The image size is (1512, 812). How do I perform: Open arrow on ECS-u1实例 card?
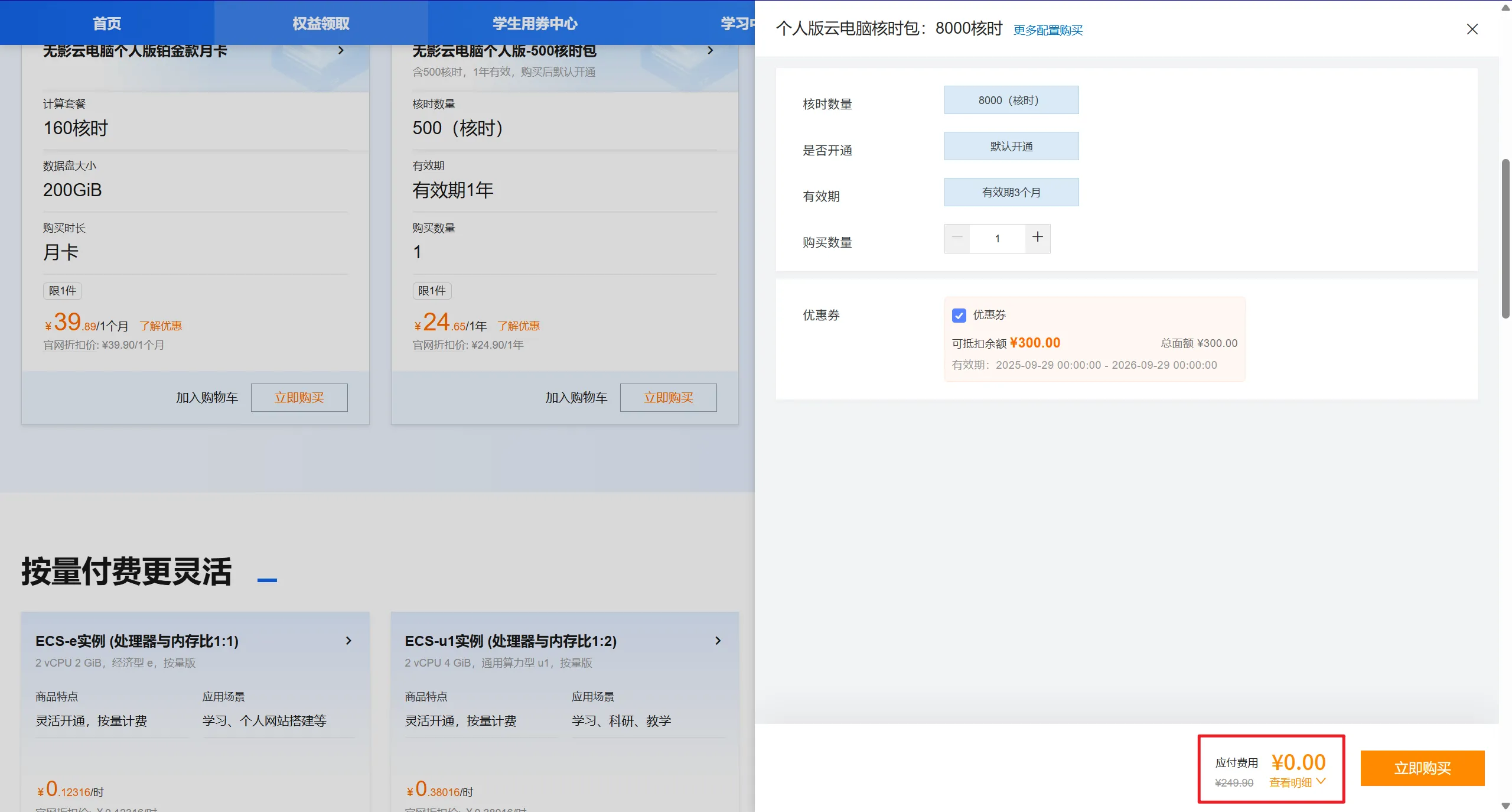[x=718, y=641]
